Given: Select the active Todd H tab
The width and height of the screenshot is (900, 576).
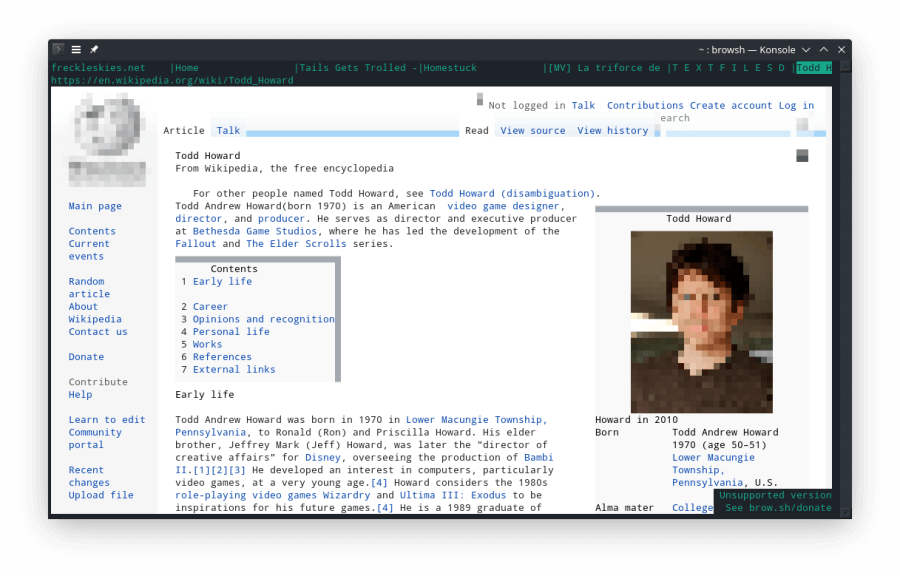Looking at the screenshot, I should 814,68.
